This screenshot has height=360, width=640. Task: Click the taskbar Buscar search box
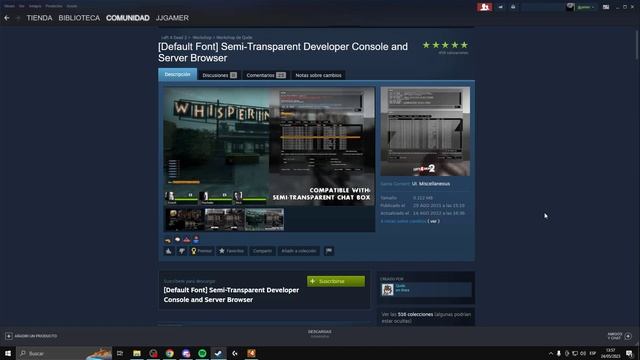click(x=64, y=353)
